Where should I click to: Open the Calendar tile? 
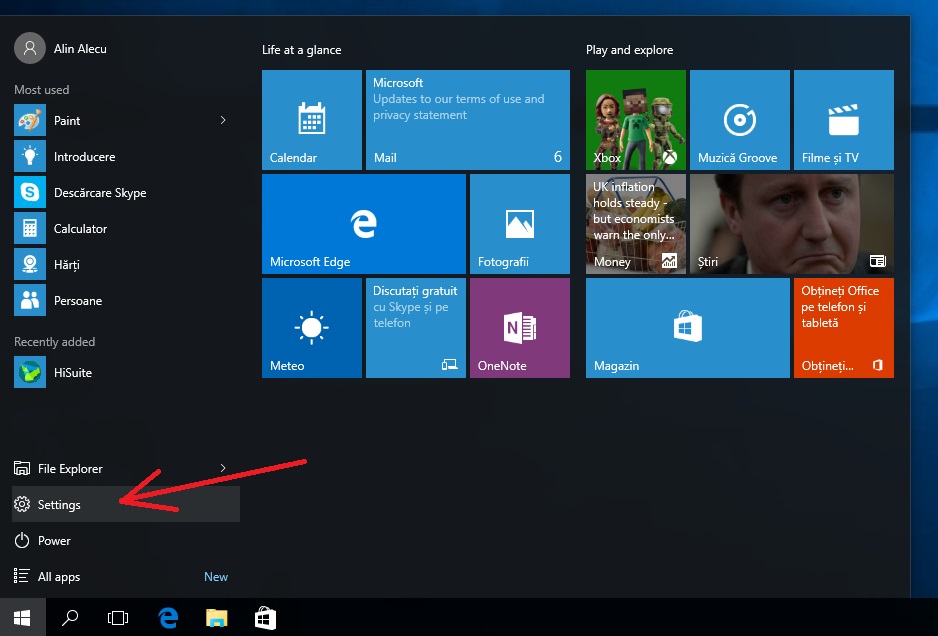(312, 120)
